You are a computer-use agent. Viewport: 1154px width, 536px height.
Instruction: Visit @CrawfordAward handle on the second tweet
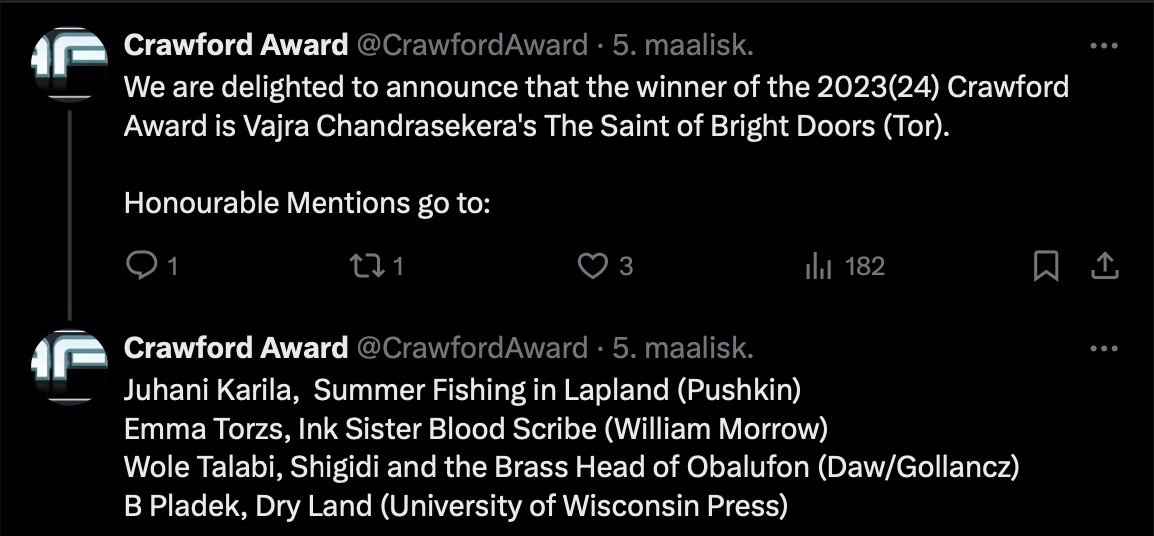pyautogui.click(x=472, y=348)
